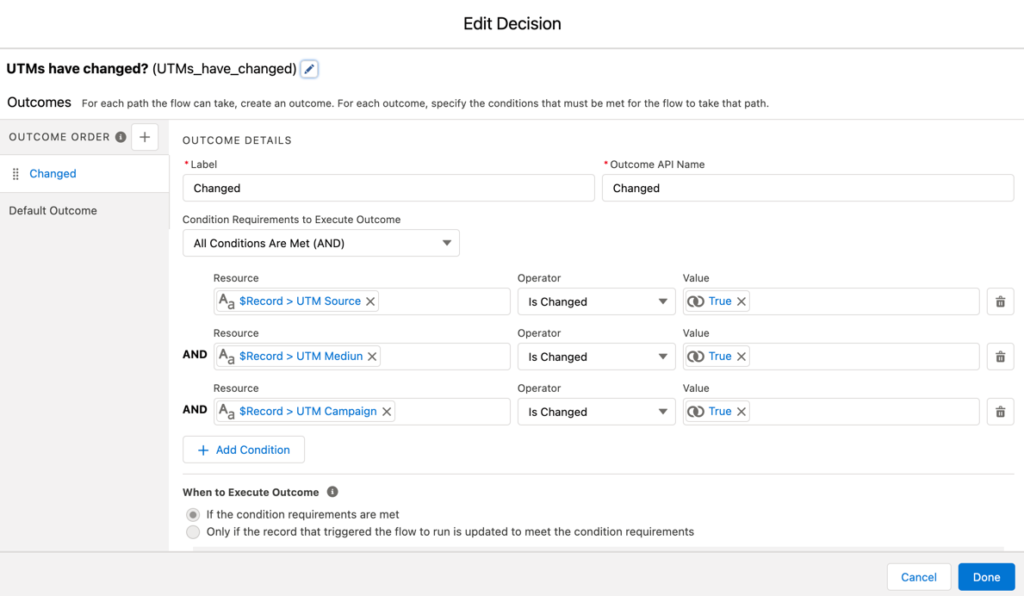Click inside the outcome Label field

click(388, 187)
